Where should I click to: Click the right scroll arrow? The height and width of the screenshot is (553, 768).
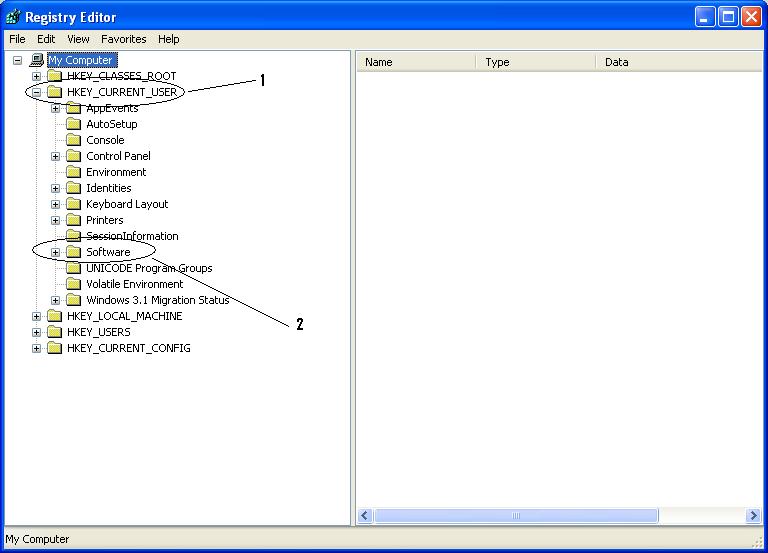(x=753, y=516)
